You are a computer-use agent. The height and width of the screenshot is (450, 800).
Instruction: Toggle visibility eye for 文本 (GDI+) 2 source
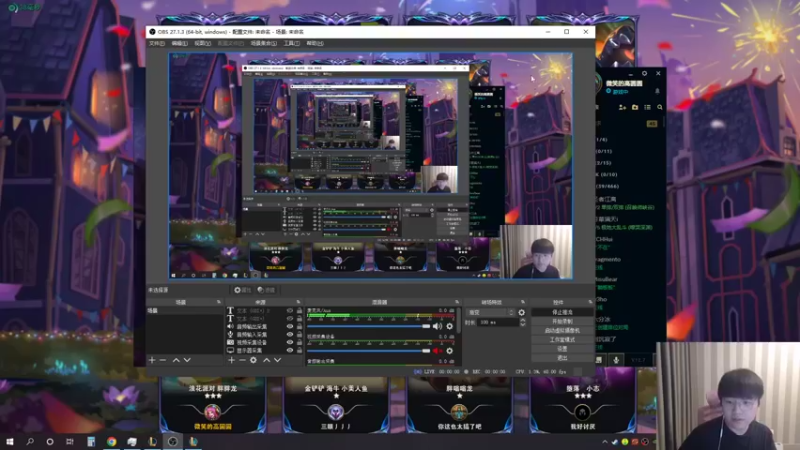pos(290,311)
